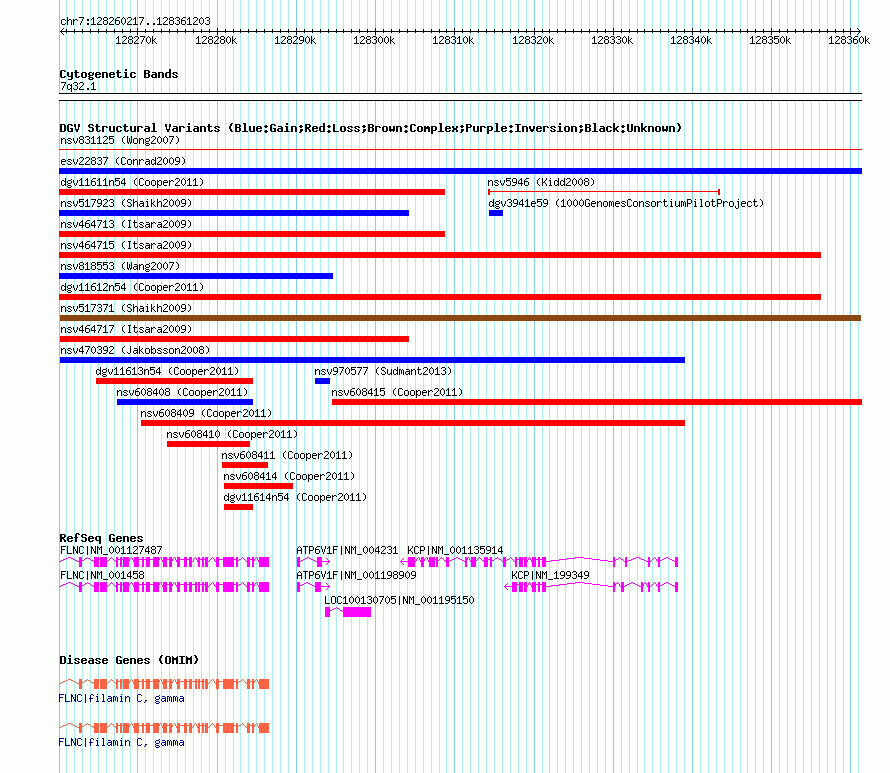Click the FLNC|NM_001458 gene label
The height and width of the screenshot is (773, 890).
[x=102, y=575]
